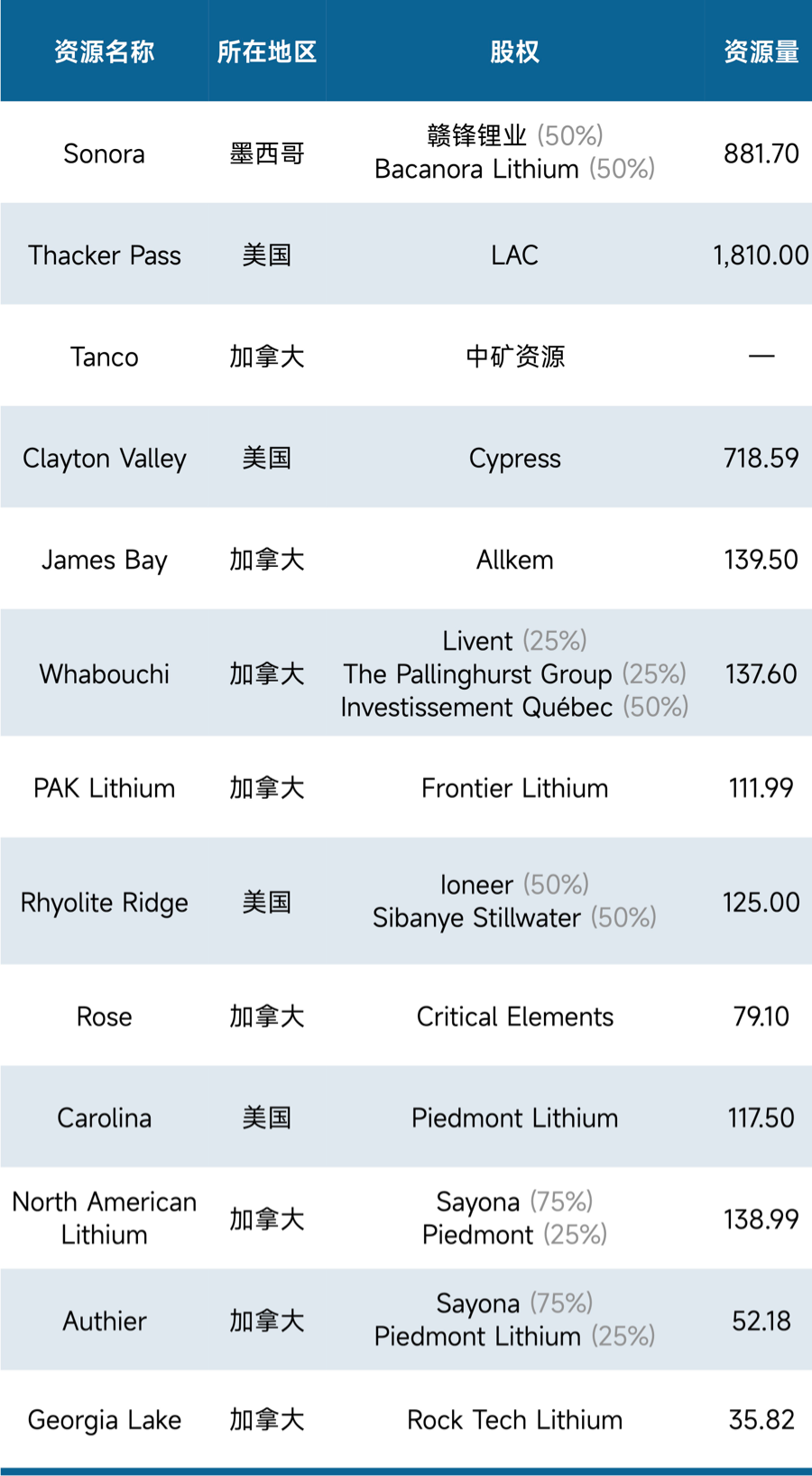Select the 墨西哥 region cell

(266, 153)
